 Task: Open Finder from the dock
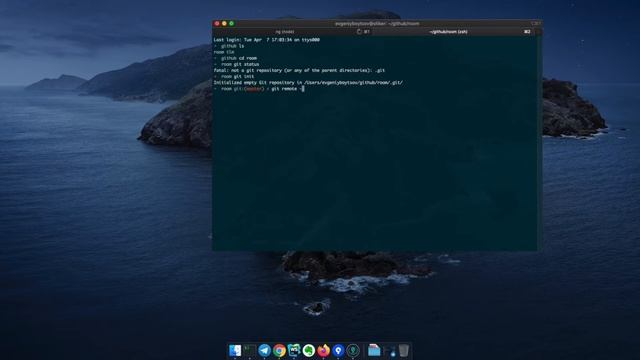pos(235,350)
